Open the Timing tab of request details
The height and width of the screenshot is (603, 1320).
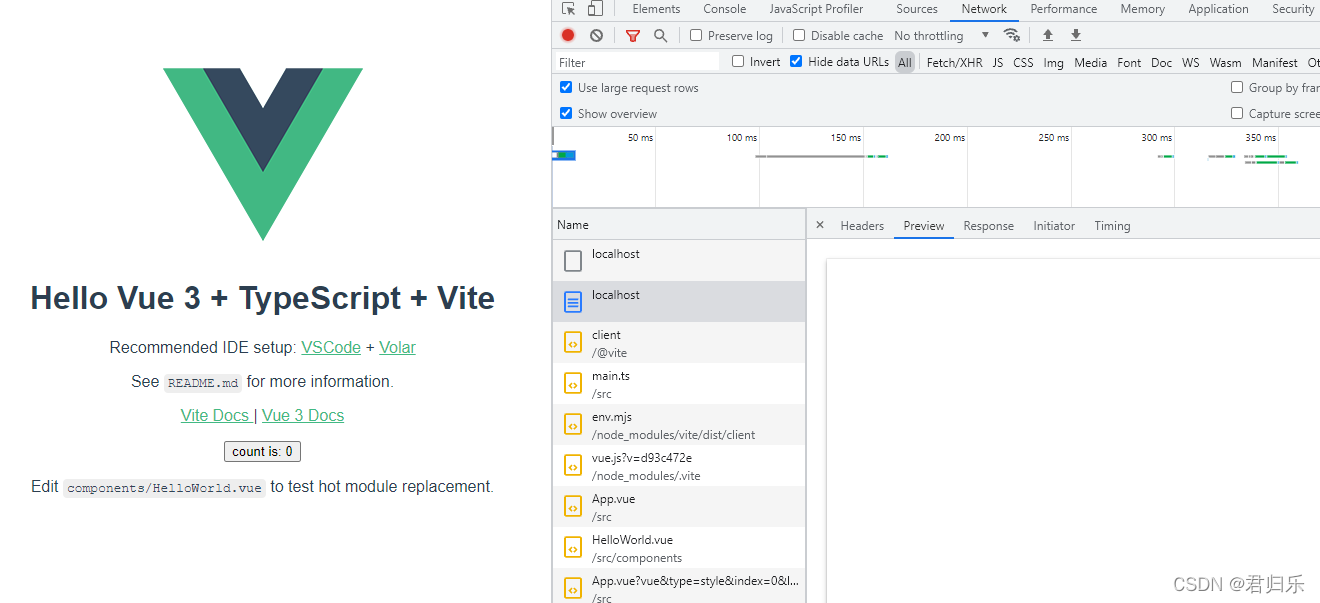point(1112,226)
